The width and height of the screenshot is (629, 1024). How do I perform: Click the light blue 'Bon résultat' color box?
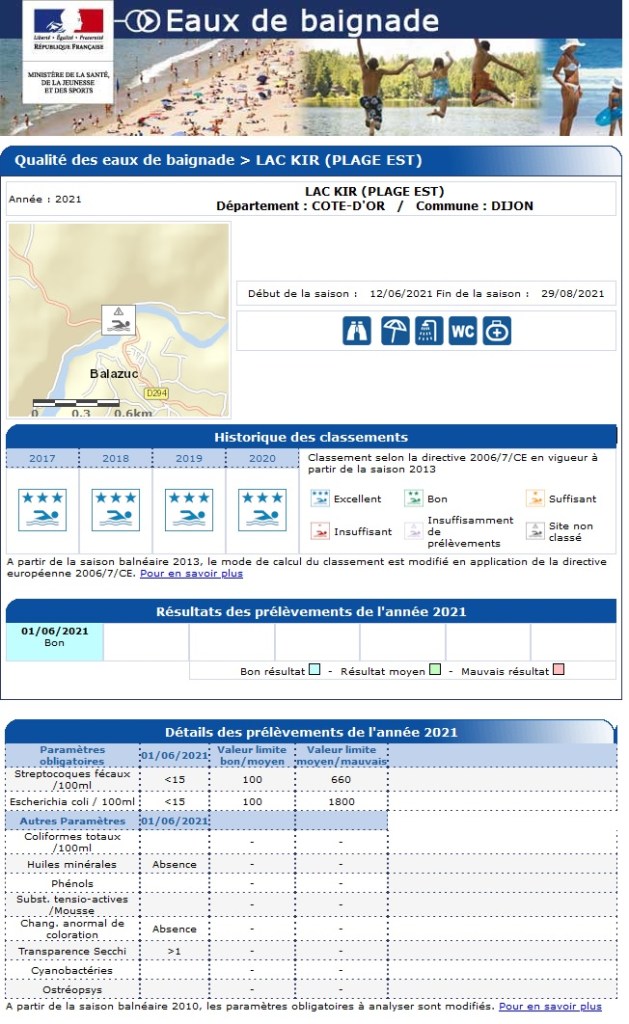(315, 670)
